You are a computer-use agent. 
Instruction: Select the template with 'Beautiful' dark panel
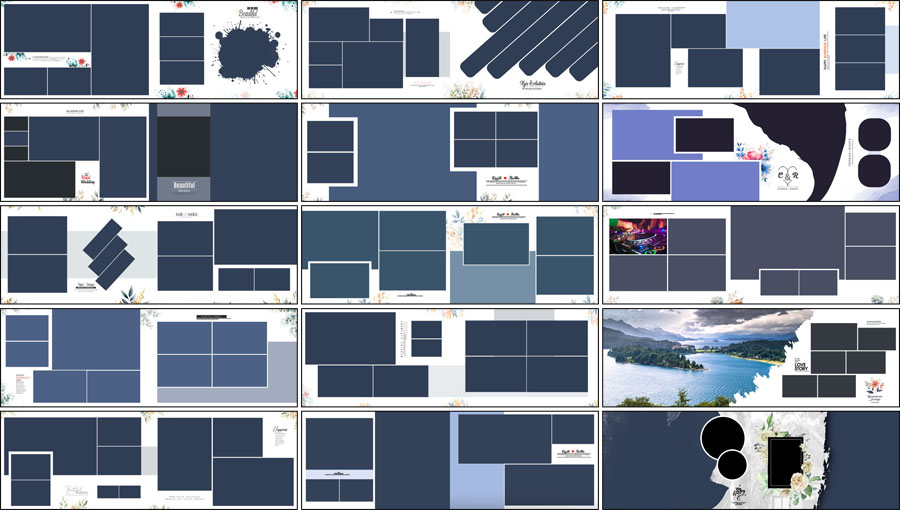[149, 152]
